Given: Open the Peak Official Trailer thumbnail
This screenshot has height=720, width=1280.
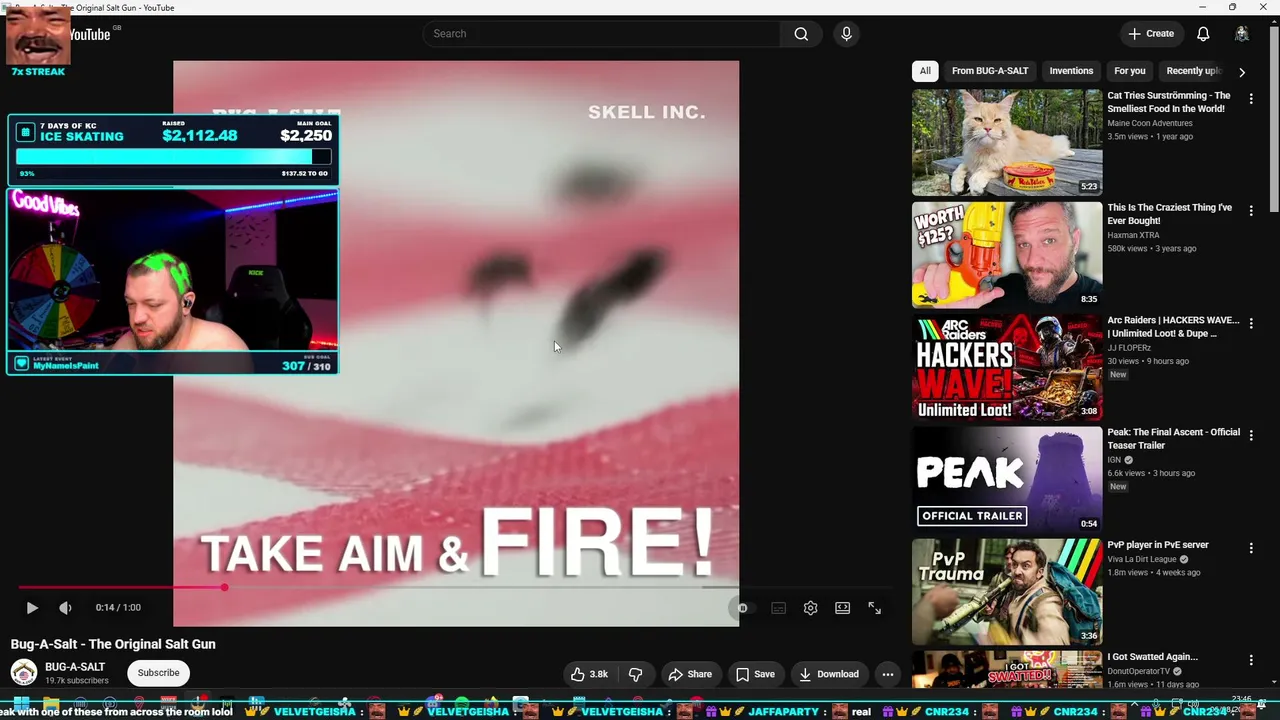Looking at the screenshot, I should tap(1007, 479).
